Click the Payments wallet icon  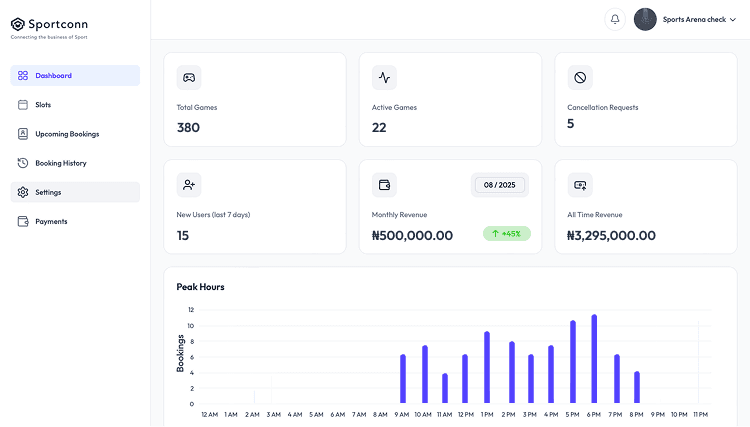pyautogui.click(x=23, y=221)
